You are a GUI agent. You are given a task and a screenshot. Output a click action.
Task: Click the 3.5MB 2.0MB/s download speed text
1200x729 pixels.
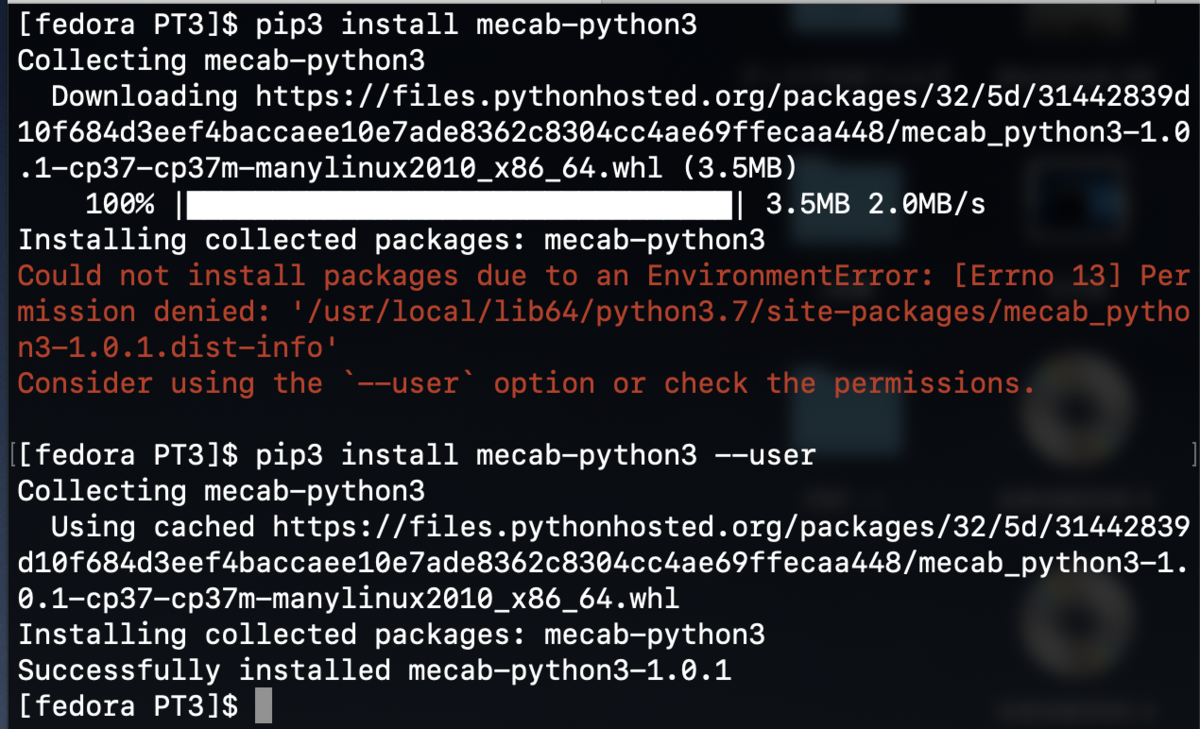pyautogui.click(x=875, y=205)
